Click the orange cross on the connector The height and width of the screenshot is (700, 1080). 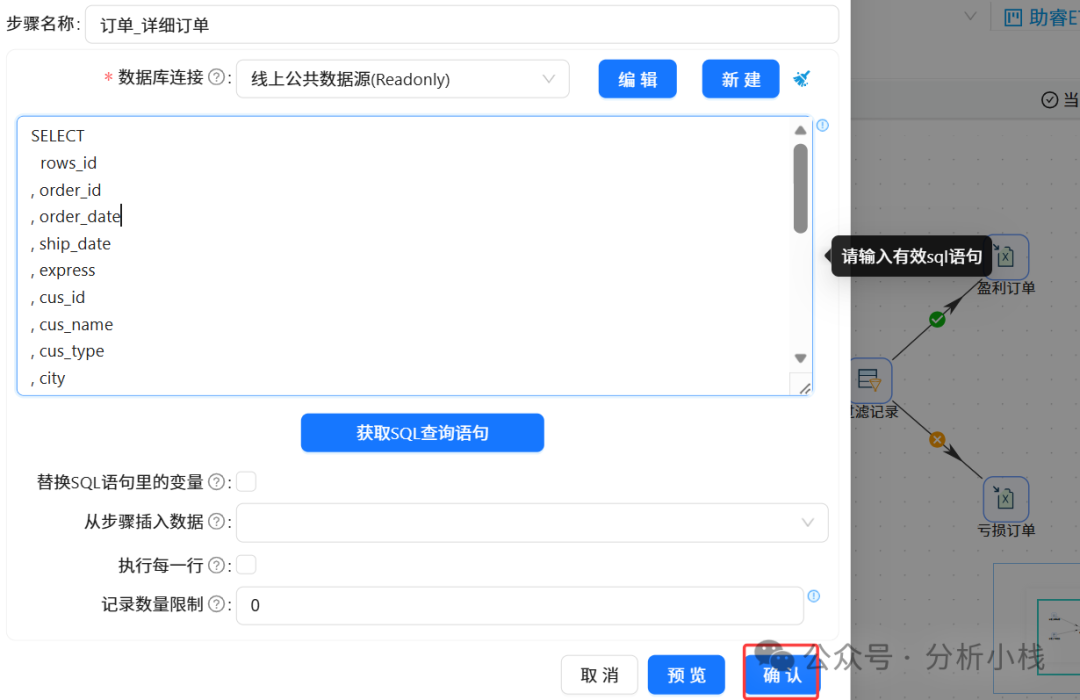(x=937, y=440)
